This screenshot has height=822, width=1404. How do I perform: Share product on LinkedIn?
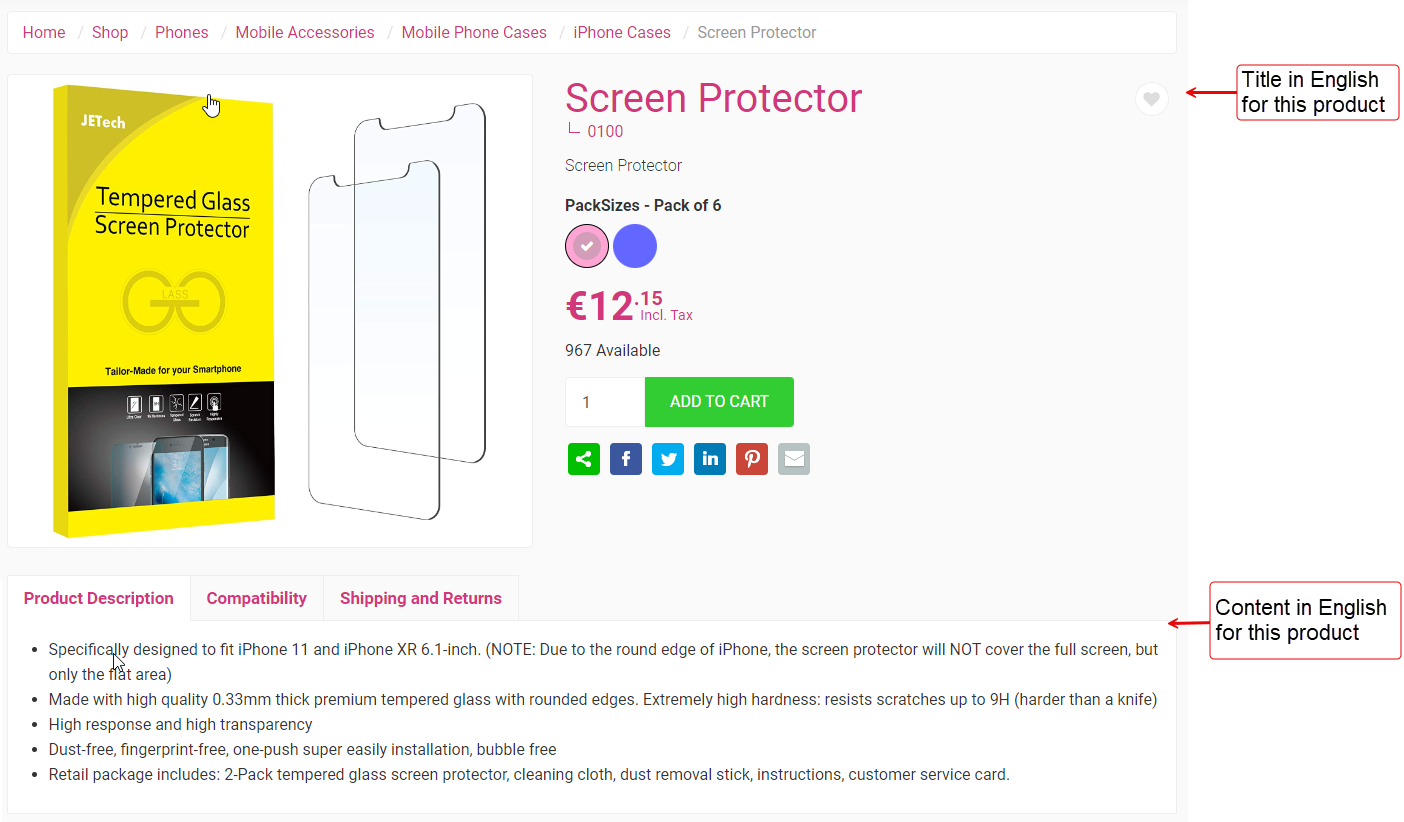pyautogui.click(x=710, y=459)
